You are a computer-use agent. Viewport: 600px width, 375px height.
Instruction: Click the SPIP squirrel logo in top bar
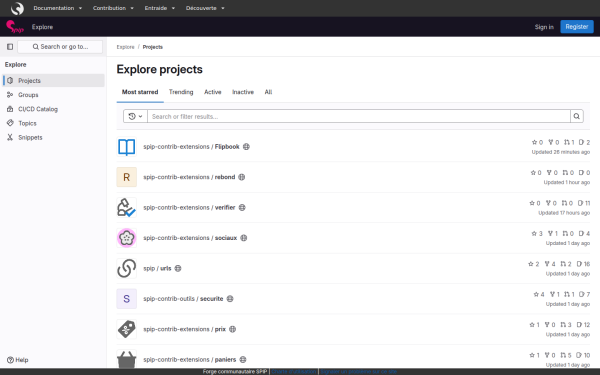point(17,8)
